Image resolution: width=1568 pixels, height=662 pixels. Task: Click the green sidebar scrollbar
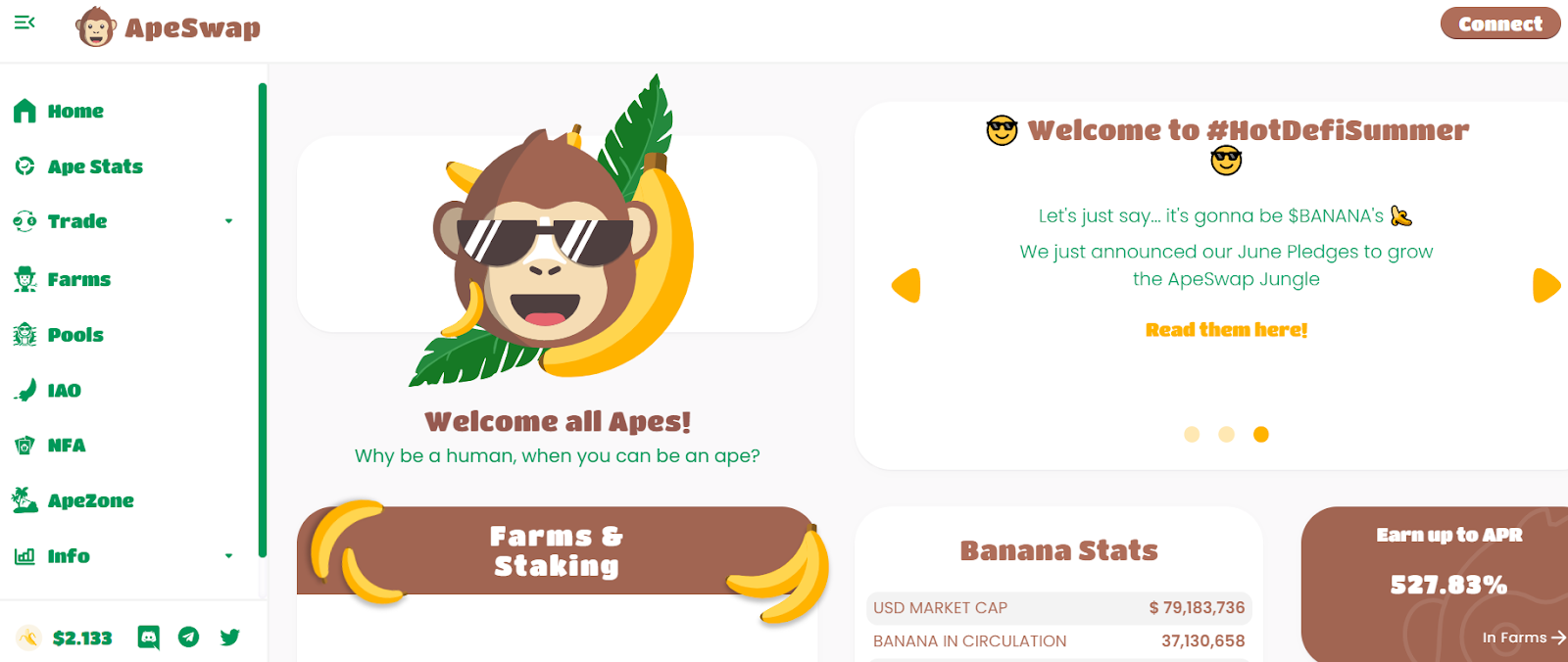coord(263,320)
